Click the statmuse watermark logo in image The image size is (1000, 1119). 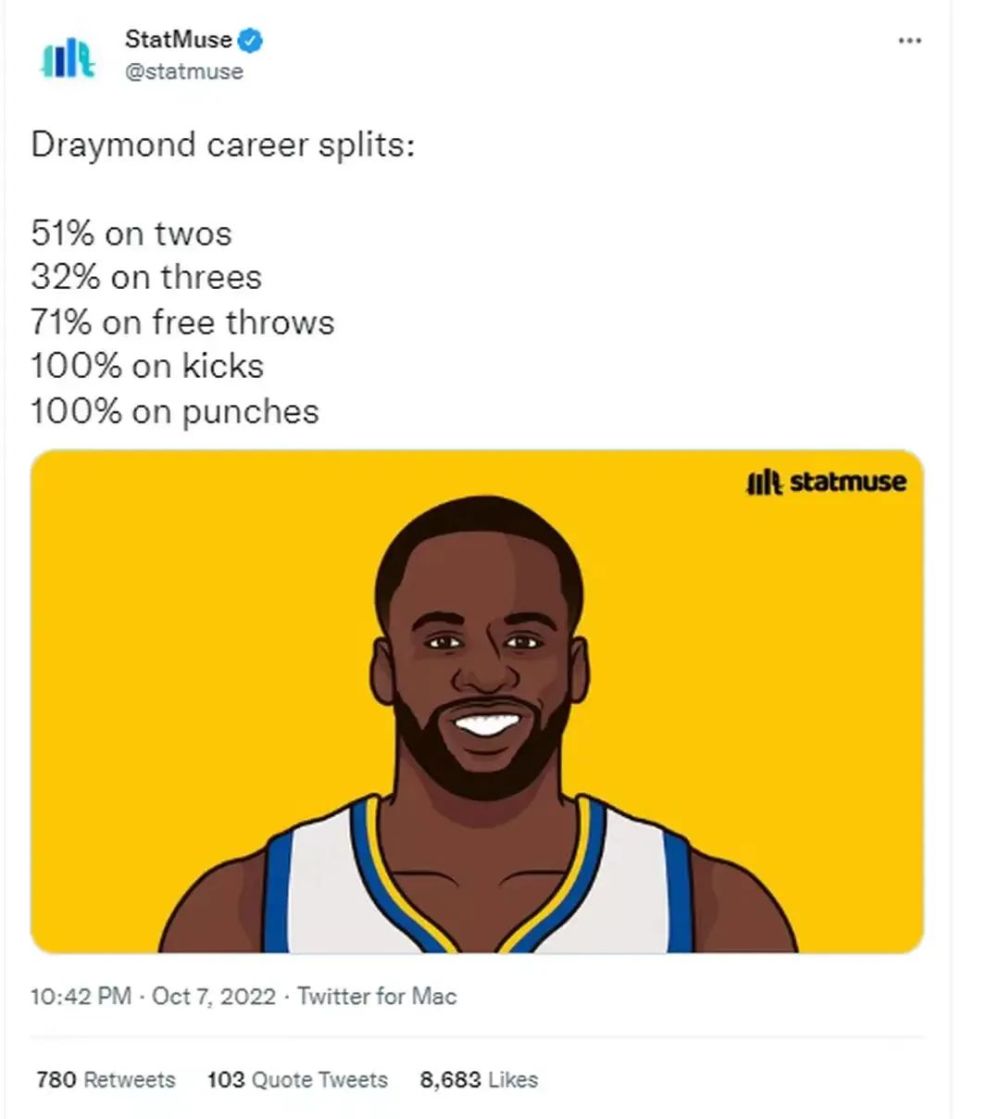click(827, 482)
